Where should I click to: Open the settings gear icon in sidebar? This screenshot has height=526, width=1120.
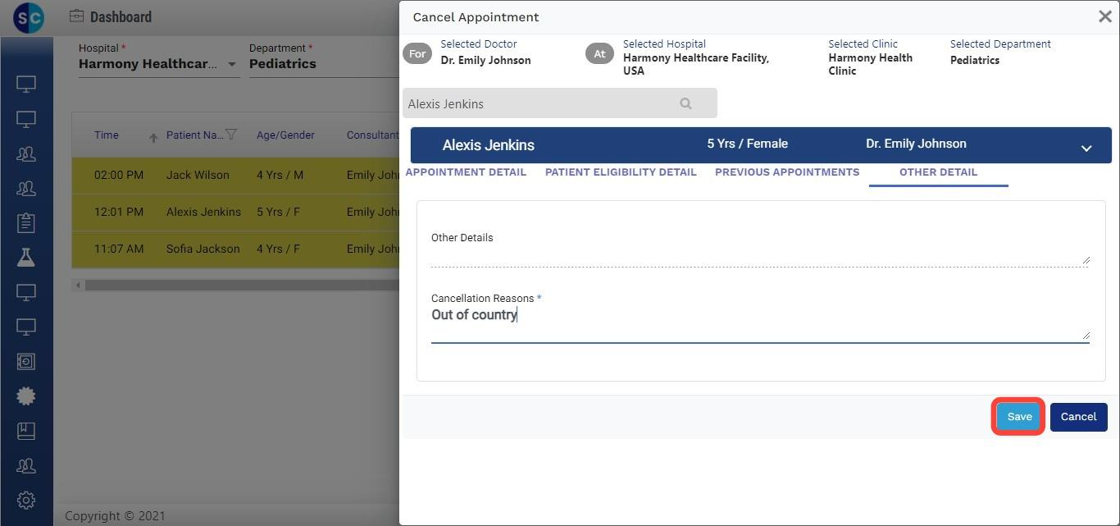[26, 500]
